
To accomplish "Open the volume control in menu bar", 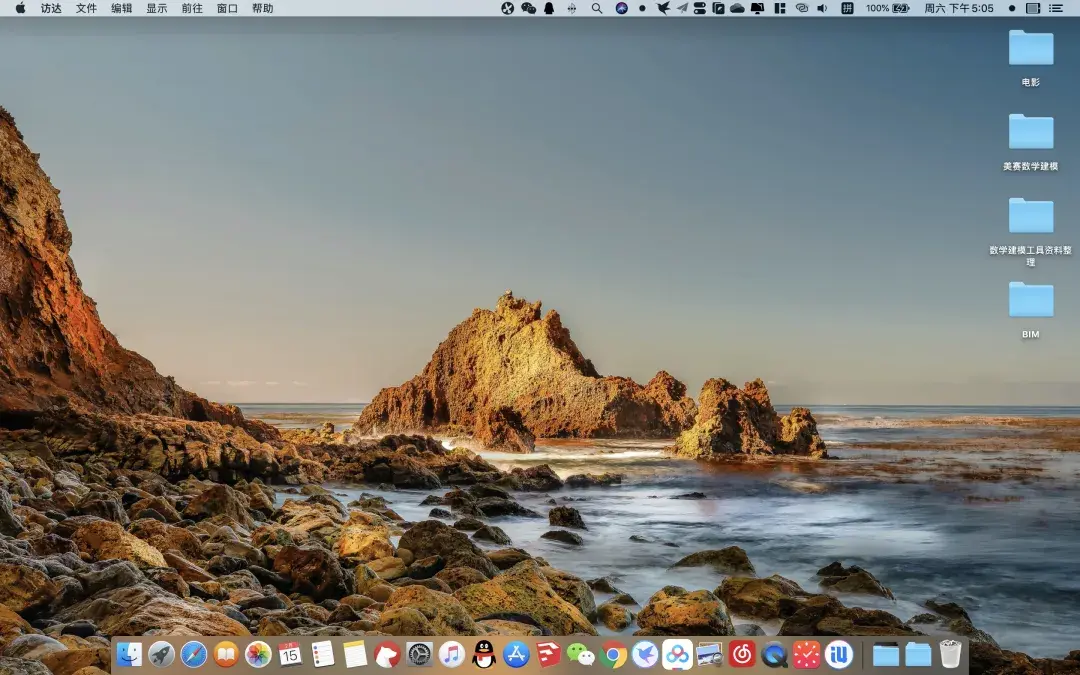I will coord(822,8).
